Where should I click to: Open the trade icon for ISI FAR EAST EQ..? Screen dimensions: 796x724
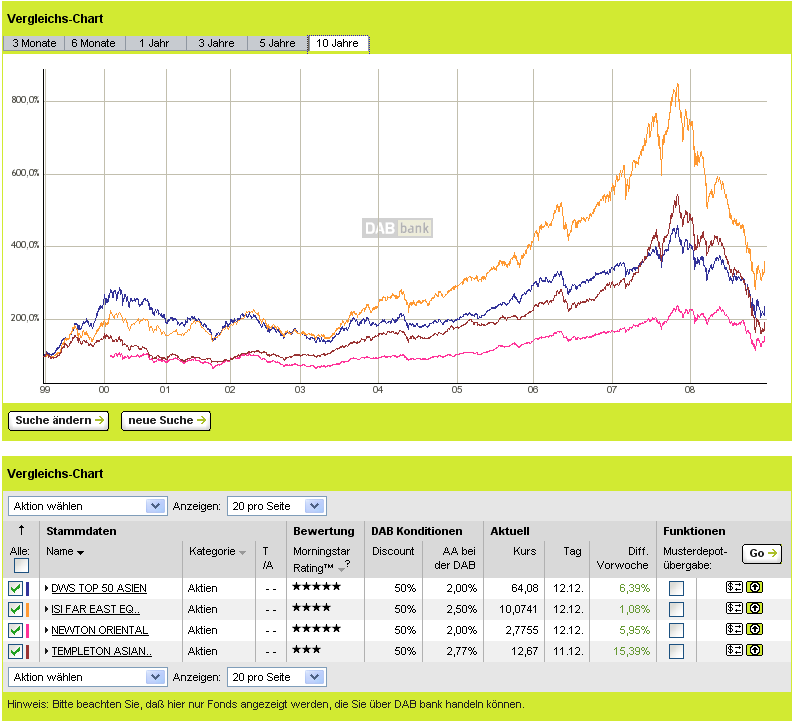click(x=736, y=610)
